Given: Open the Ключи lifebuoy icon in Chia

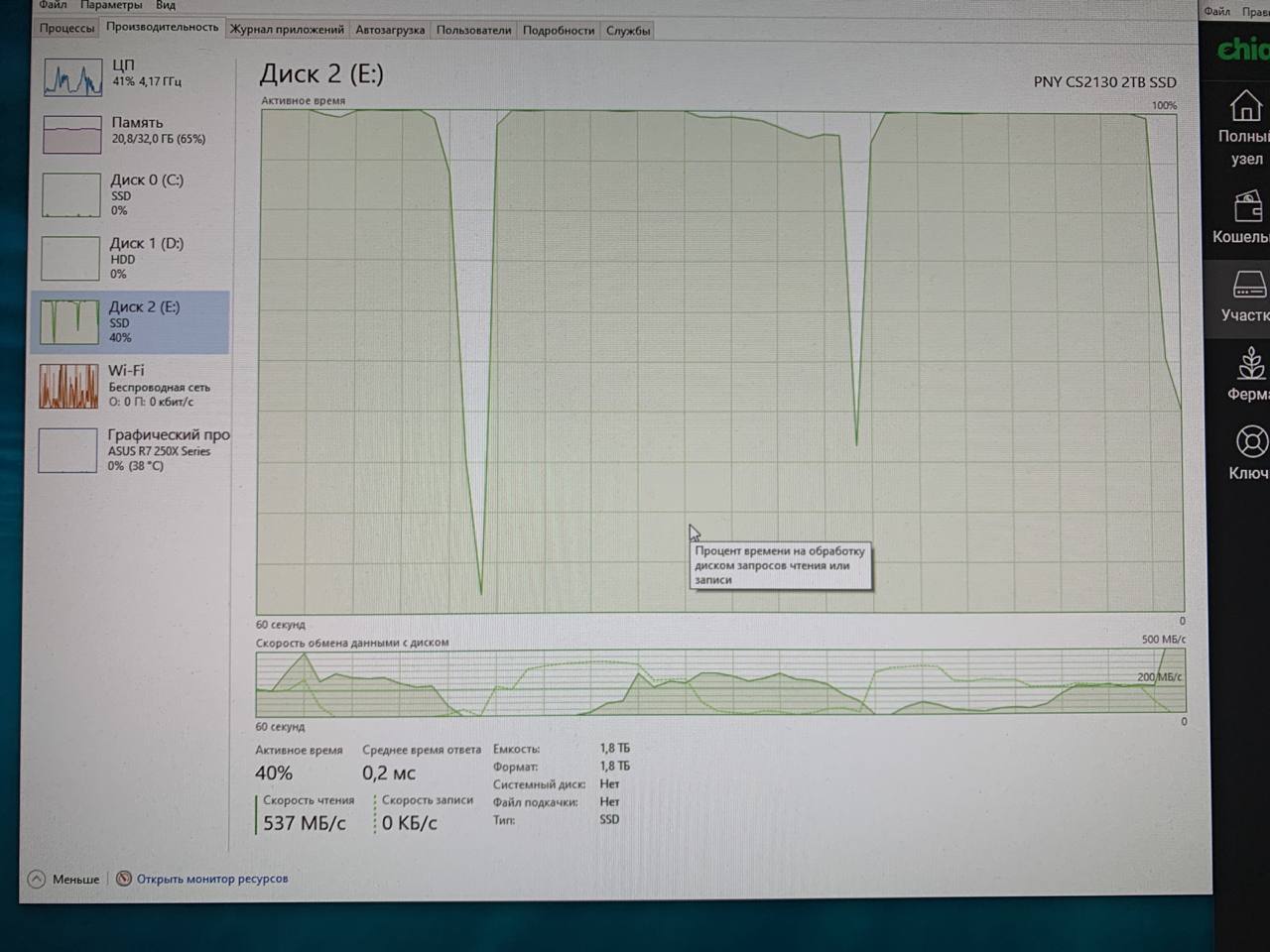Looking at the screenshot, I should pyautogui.click(x=1252, y=441).
